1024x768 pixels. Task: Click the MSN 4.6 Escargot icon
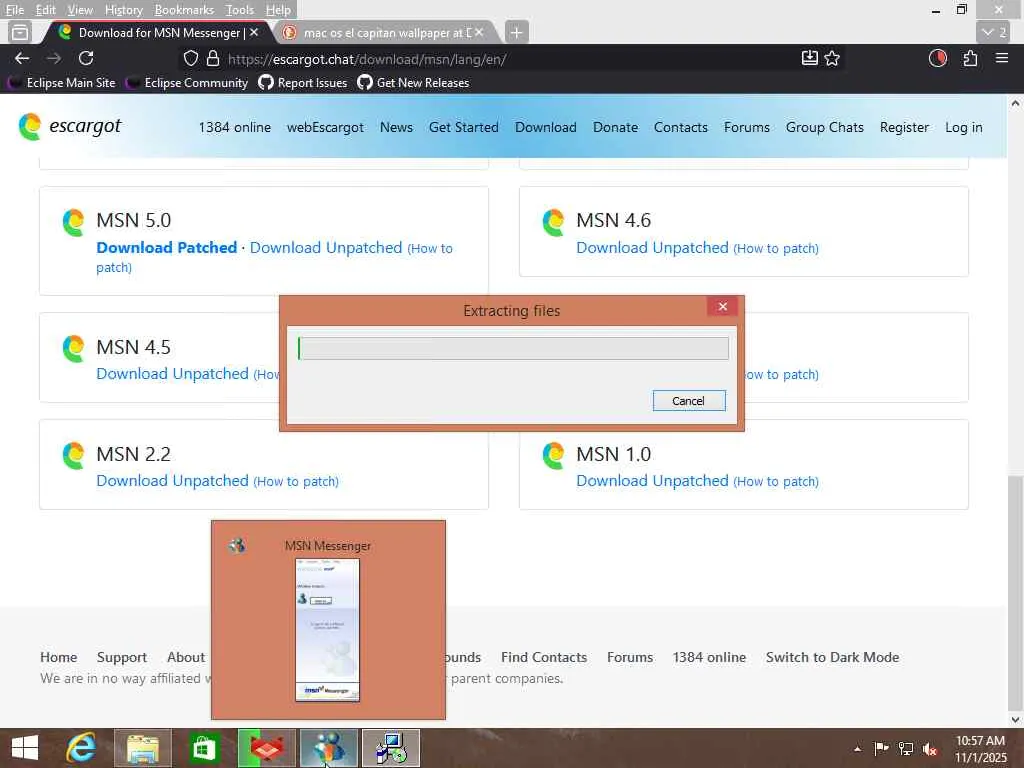[553, 222]
